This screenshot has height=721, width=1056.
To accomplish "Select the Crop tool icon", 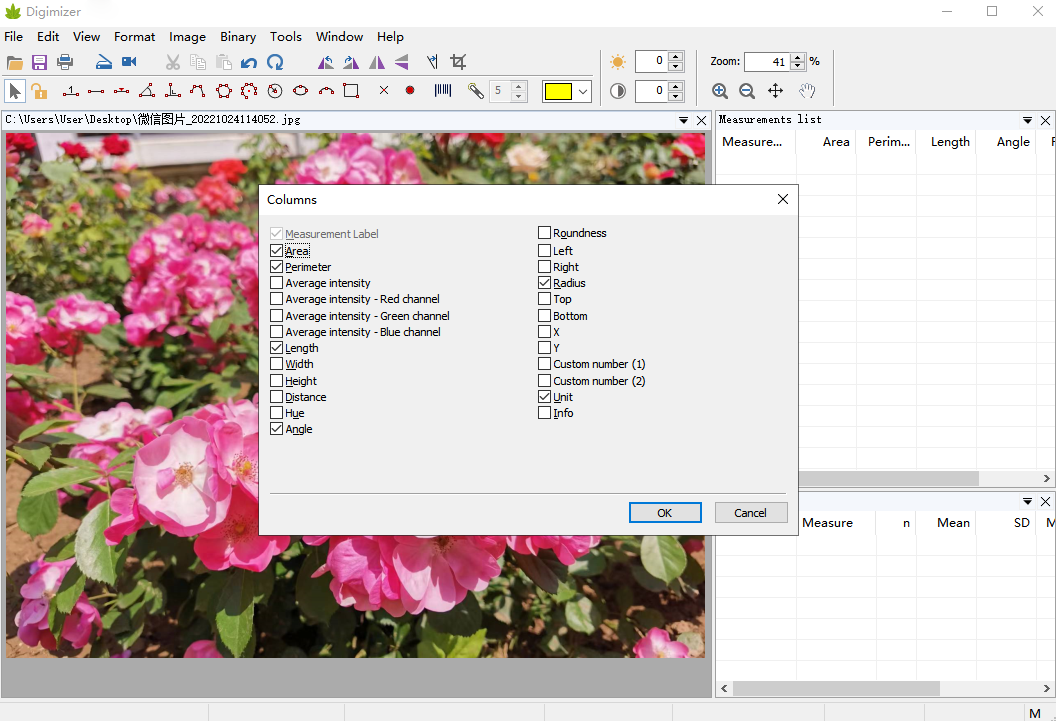I will pos(459,62).
